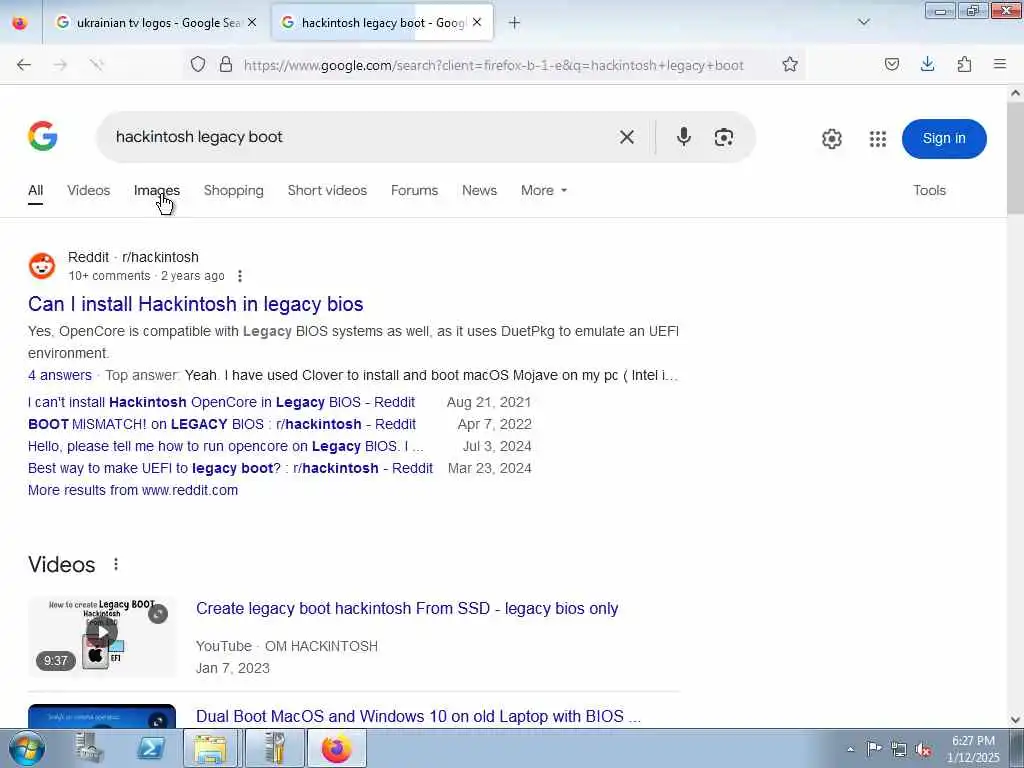Open 'Can I install Hackintosh in legacy bios'
Viewport: 1024px width, 768px height.
click(195, 304)
